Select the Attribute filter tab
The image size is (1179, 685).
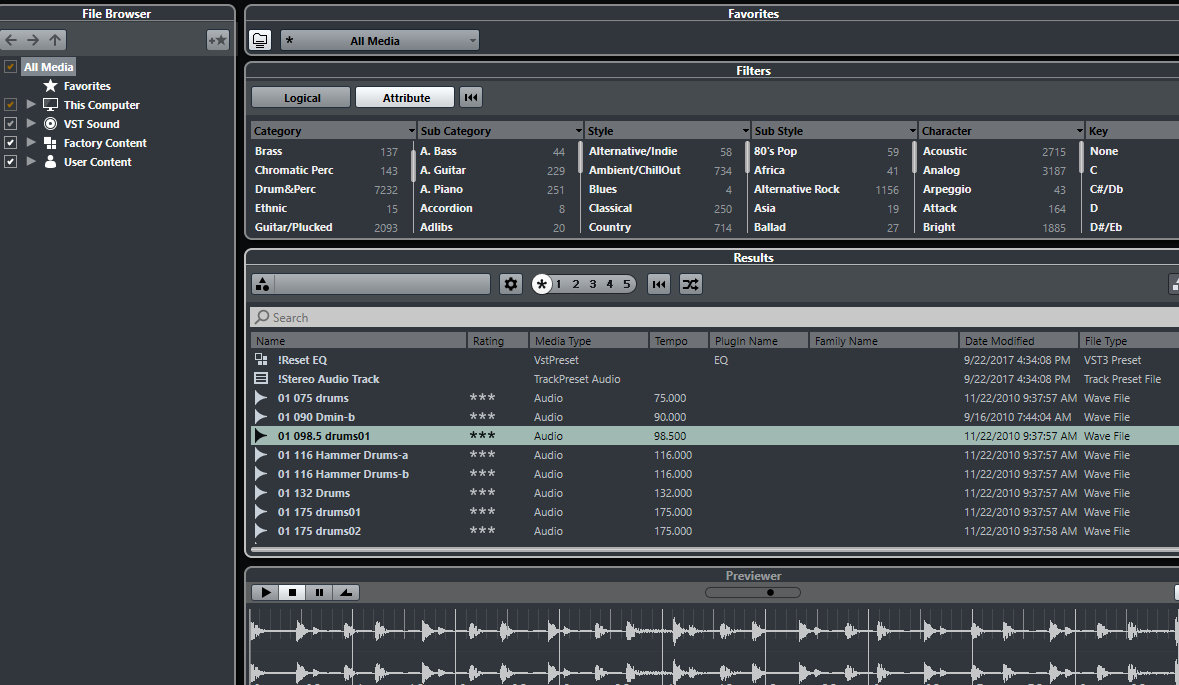406,97
